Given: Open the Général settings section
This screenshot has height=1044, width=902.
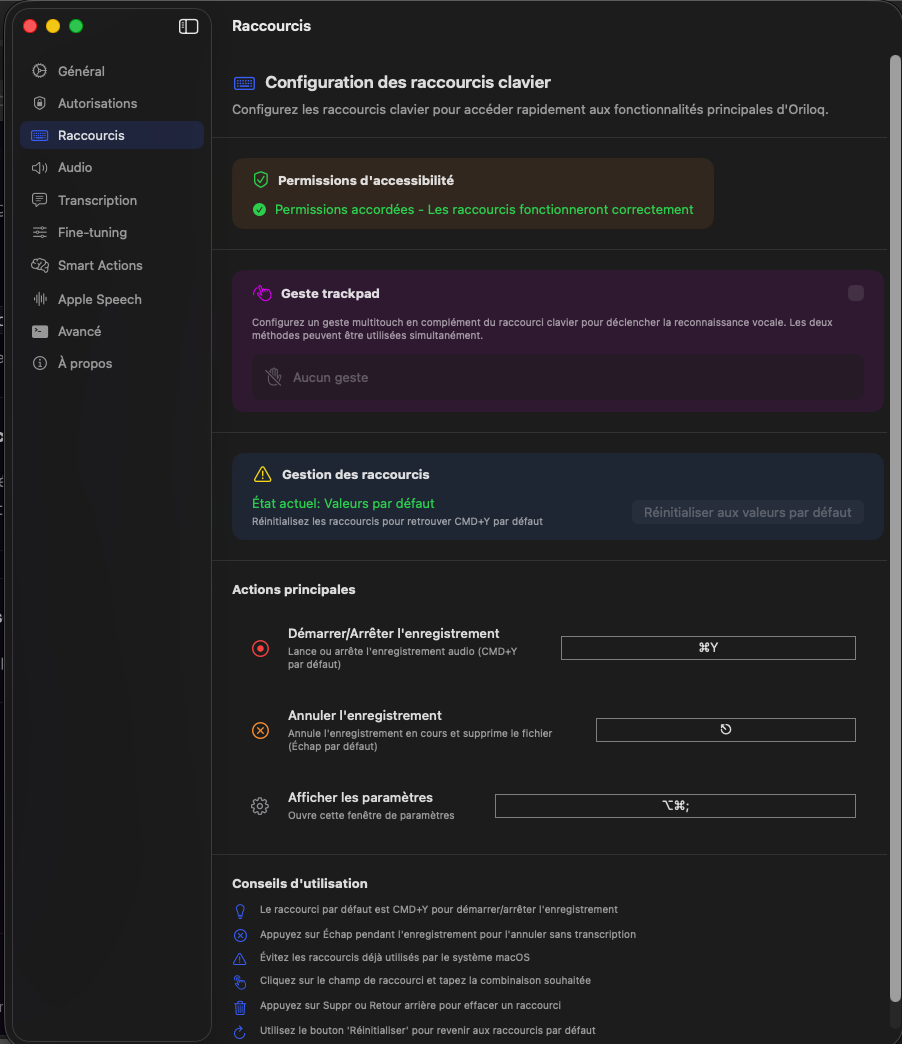Looking at the screenshot, I should tap(112, 71).
